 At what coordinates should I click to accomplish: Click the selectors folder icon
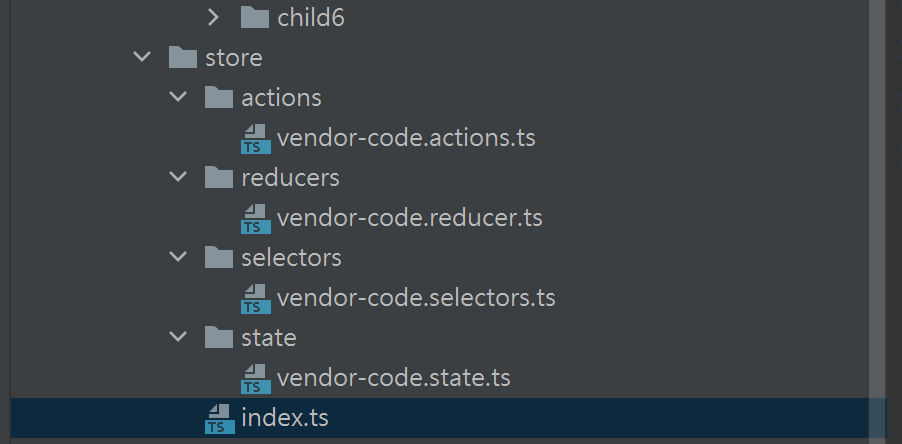click(219, 257)
